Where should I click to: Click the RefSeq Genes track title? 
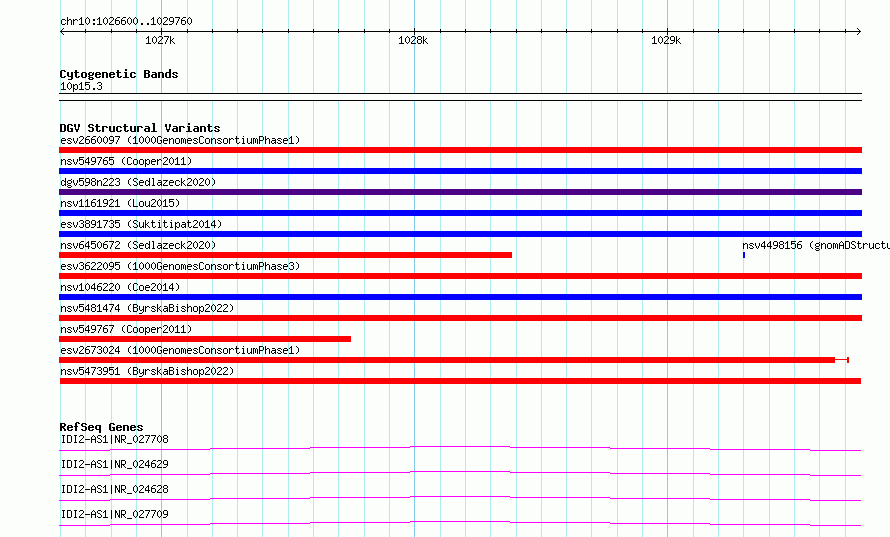tap(101, 427)
